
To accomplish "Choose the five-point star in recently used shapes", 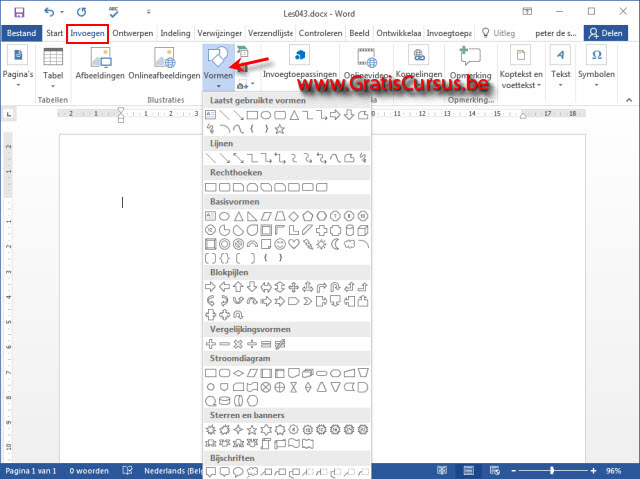I will 280,129.
